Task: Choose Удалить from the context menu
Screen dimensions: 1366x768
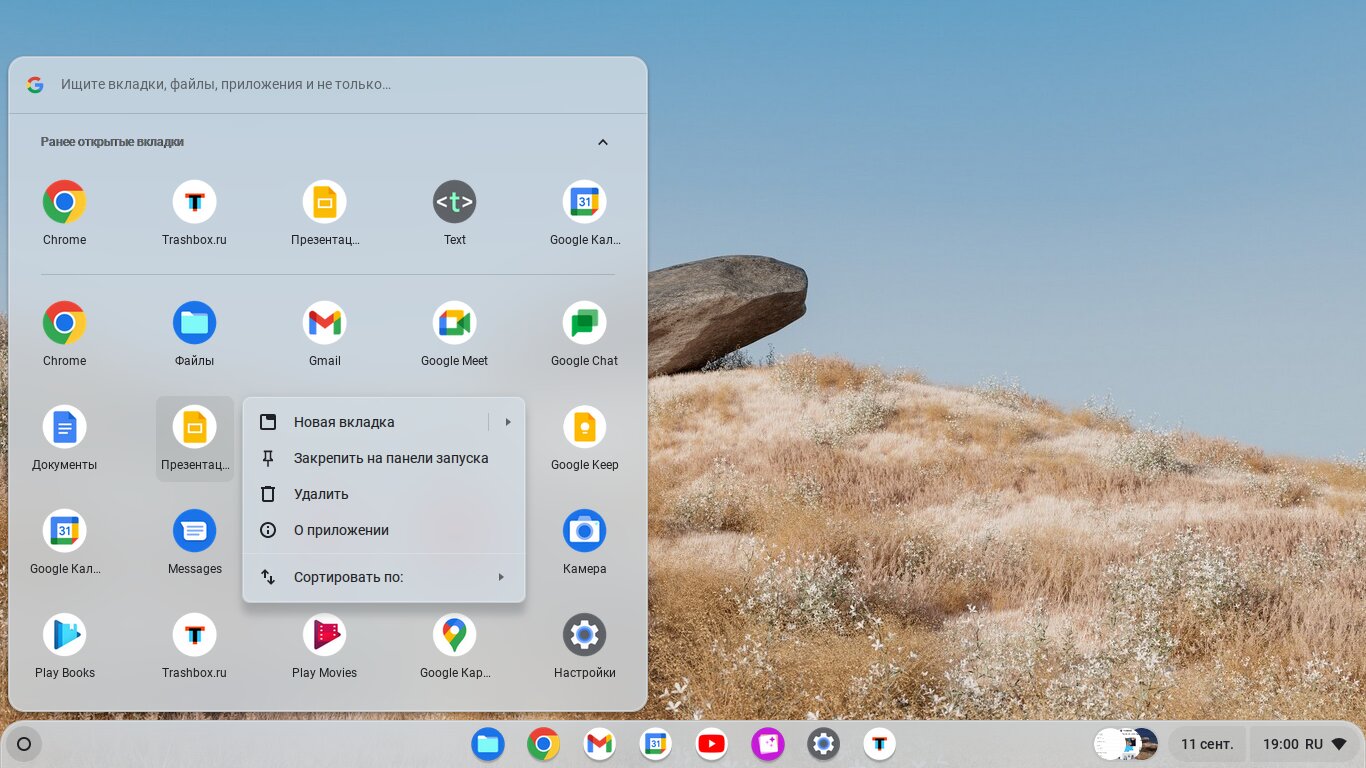Action: [384, 494]
